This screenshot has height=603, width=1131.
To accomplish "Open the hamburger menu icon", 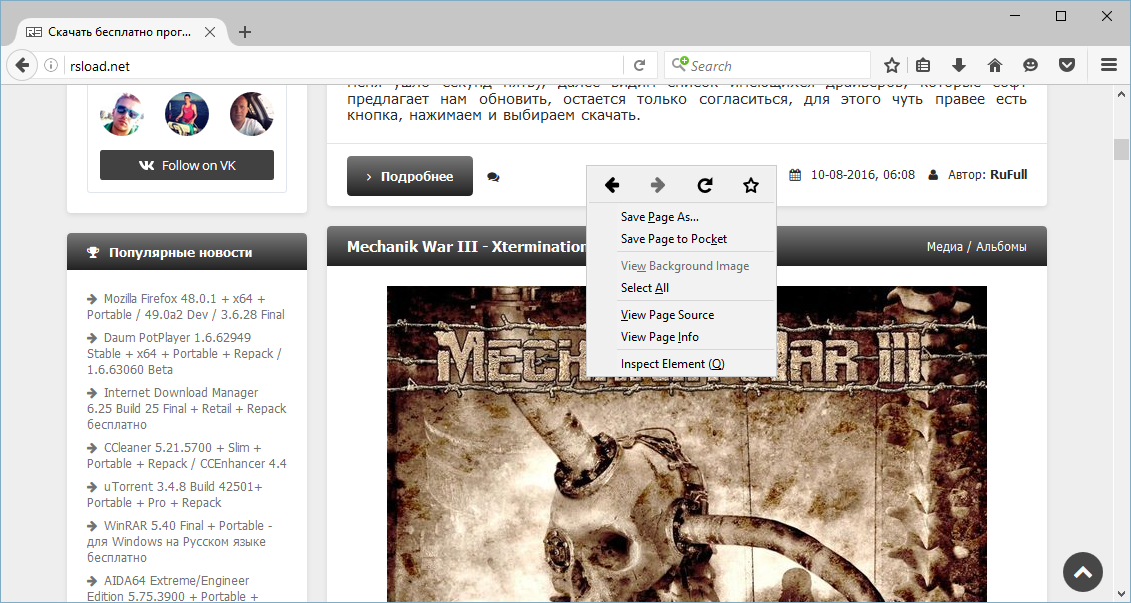I will pyautogui.click(x=1109, y=66).
